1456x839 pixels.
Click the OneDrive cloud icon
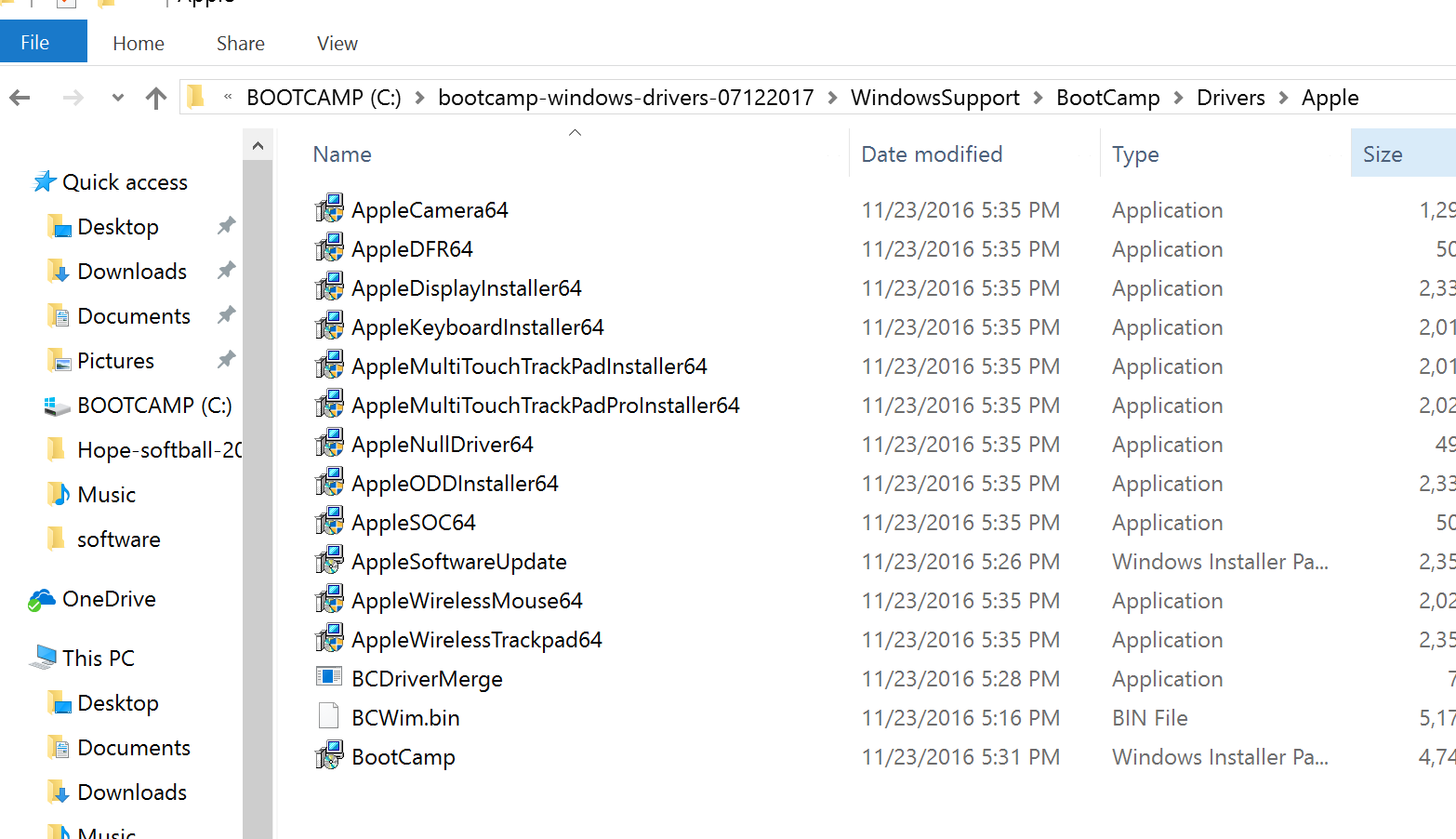point(42,600)
